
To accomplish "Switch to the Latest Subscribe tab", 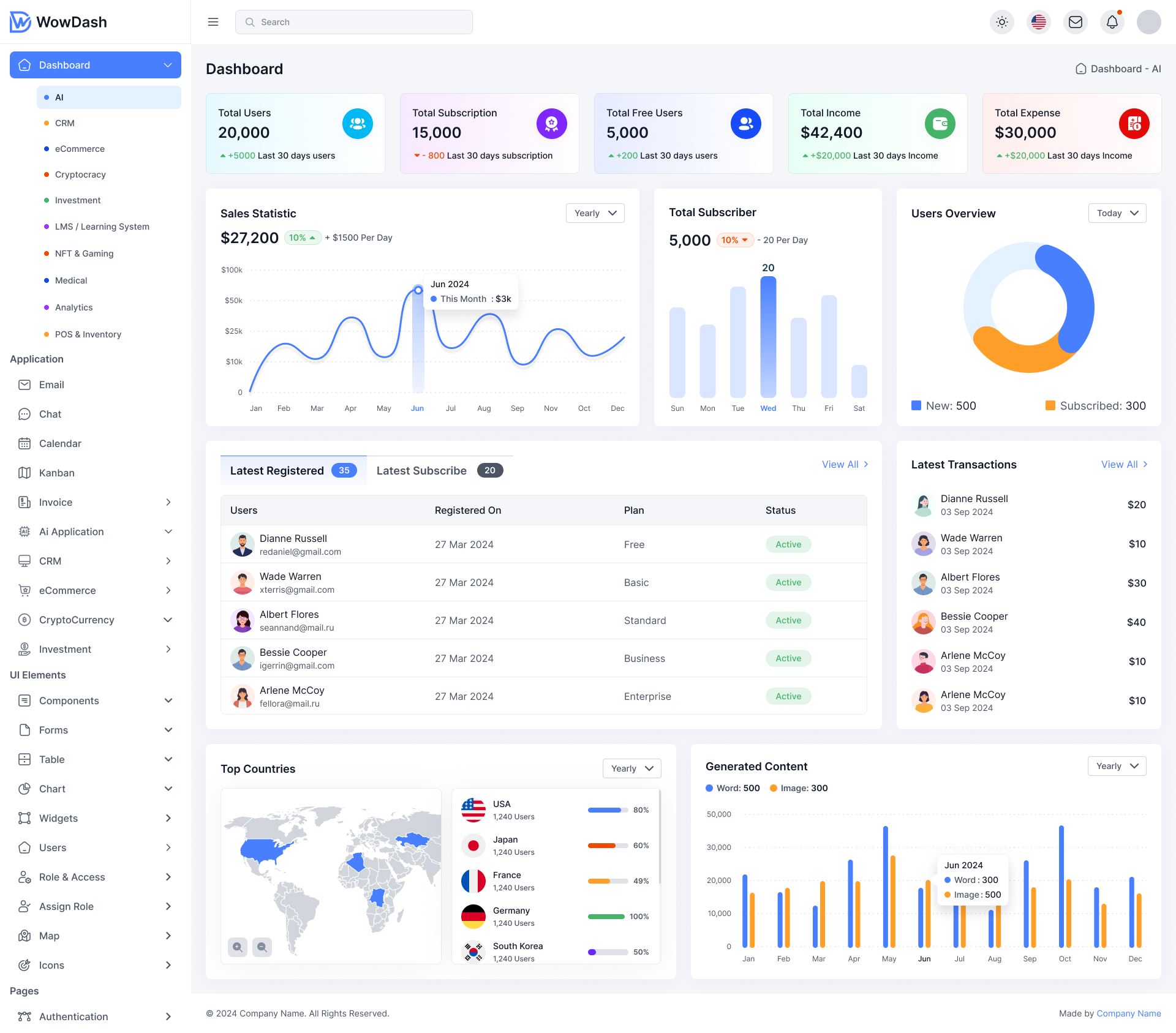I will 421,470.
